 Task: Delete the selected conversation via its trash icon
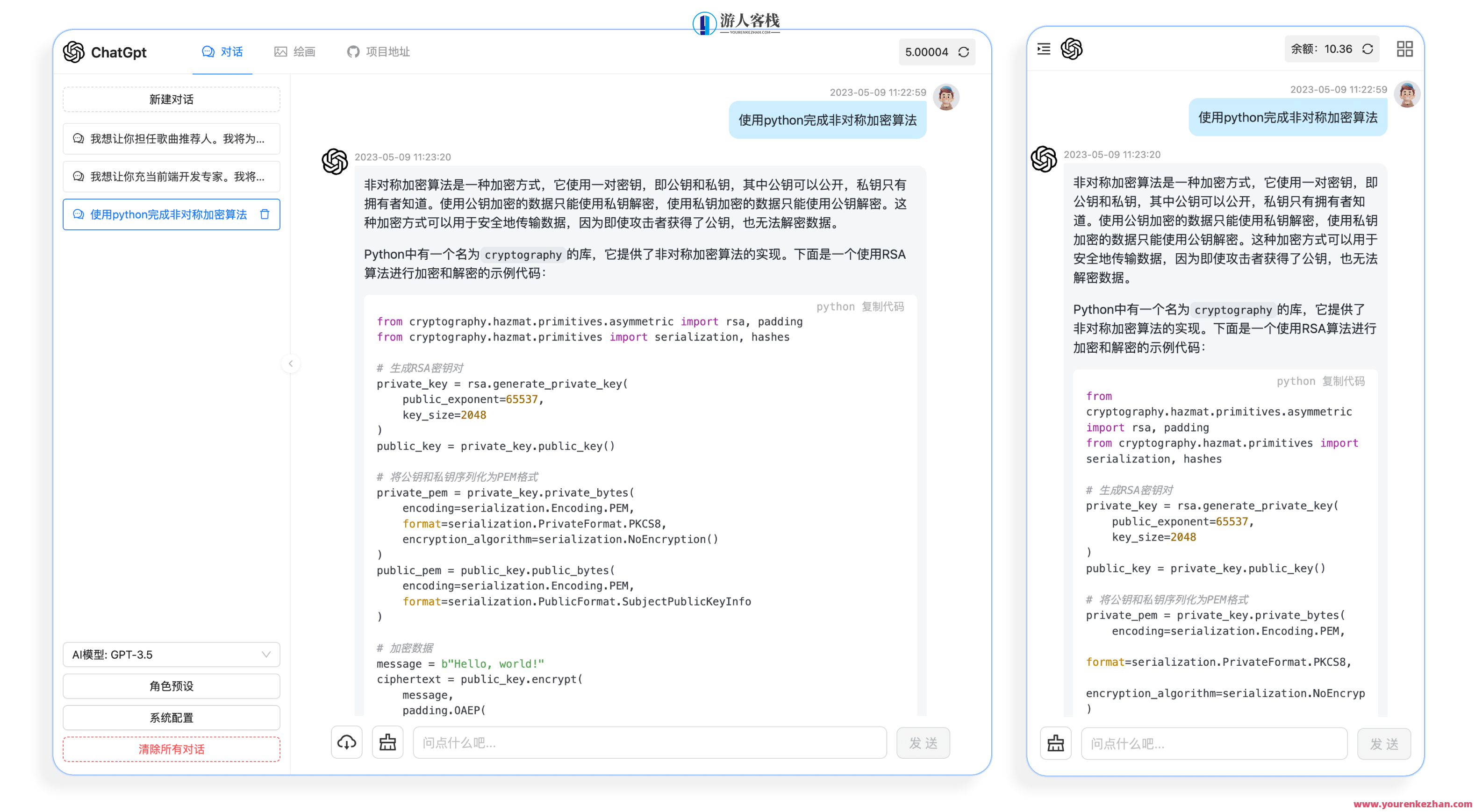[x=265, y=214]
